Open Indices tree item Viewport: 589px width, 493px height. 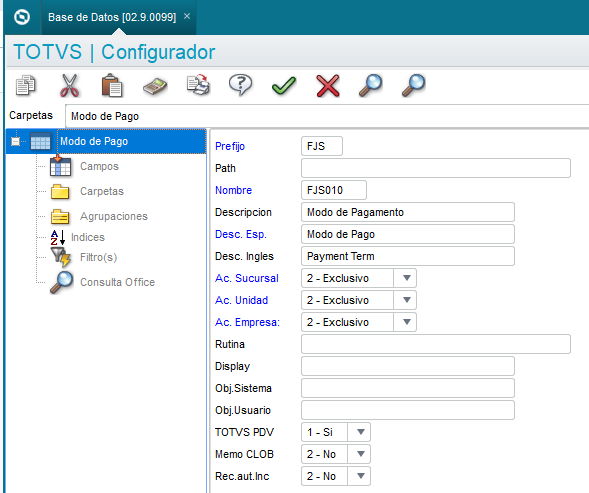88,237
